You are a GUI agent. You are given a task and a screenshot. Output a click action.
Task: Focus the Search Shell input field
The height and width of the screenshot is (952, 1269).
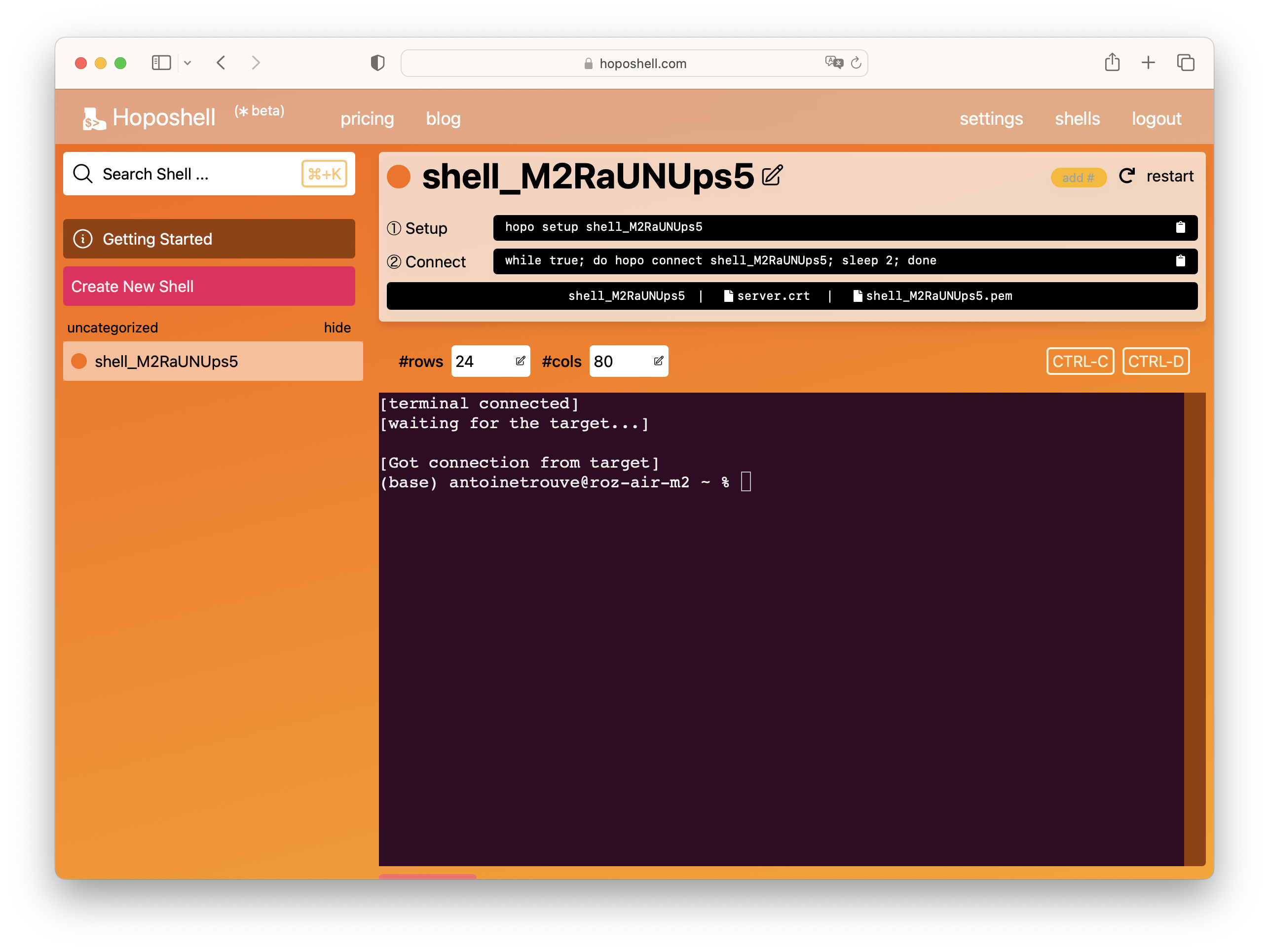coord(209,174)
